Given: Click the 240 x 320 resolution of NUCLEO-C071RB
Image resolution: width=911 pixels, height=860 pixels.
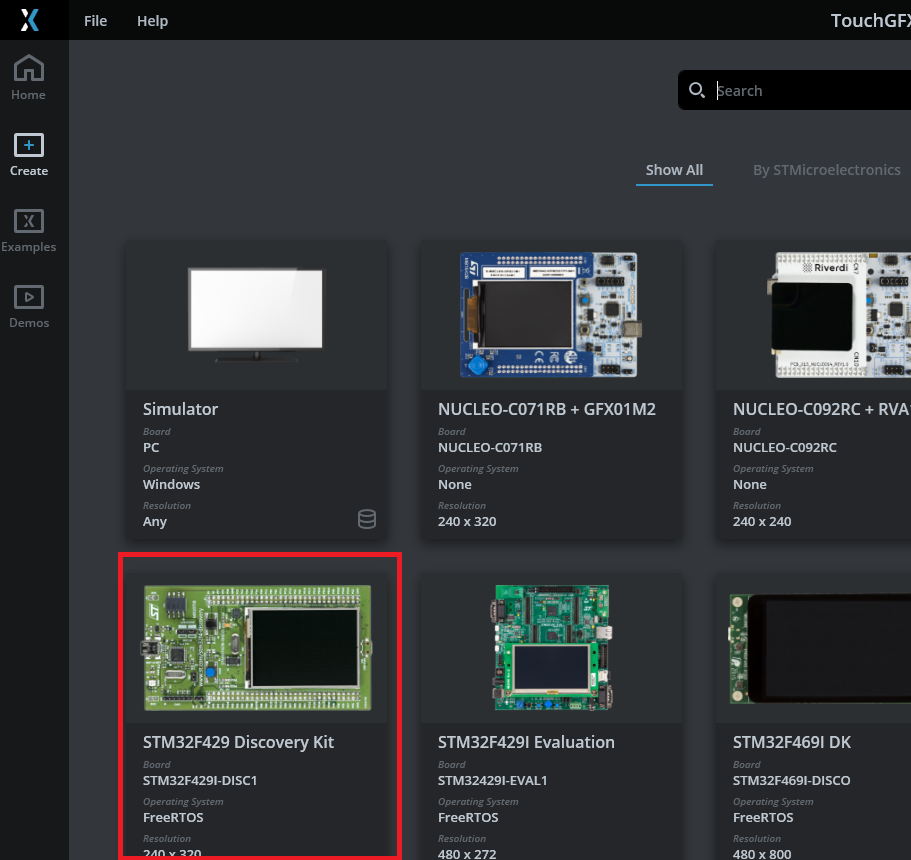Looking at the screenshot, I should click(467, 522).
